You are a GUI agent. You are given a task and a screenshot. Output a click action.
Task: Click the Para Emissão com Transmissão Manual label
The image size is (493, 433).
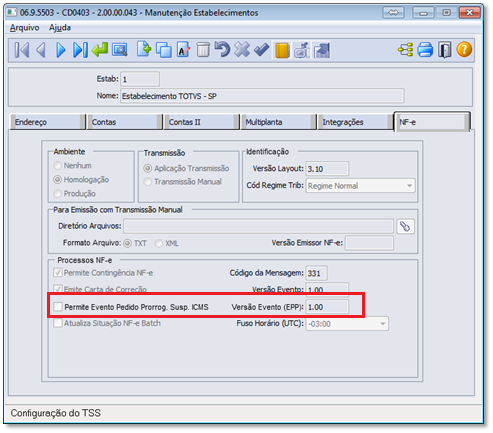118,210
